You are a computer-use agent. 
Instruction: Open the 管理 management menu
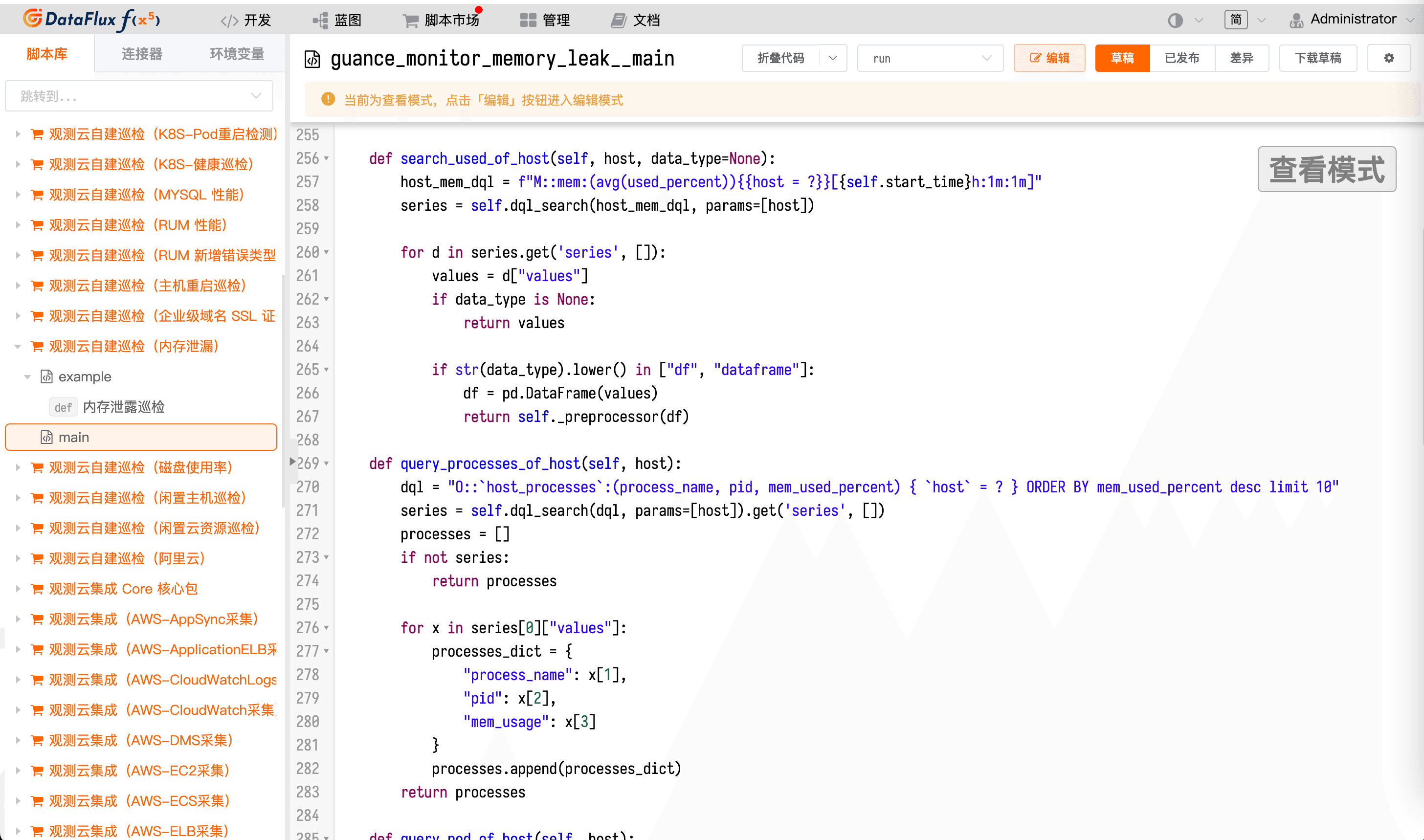(544, 21)
